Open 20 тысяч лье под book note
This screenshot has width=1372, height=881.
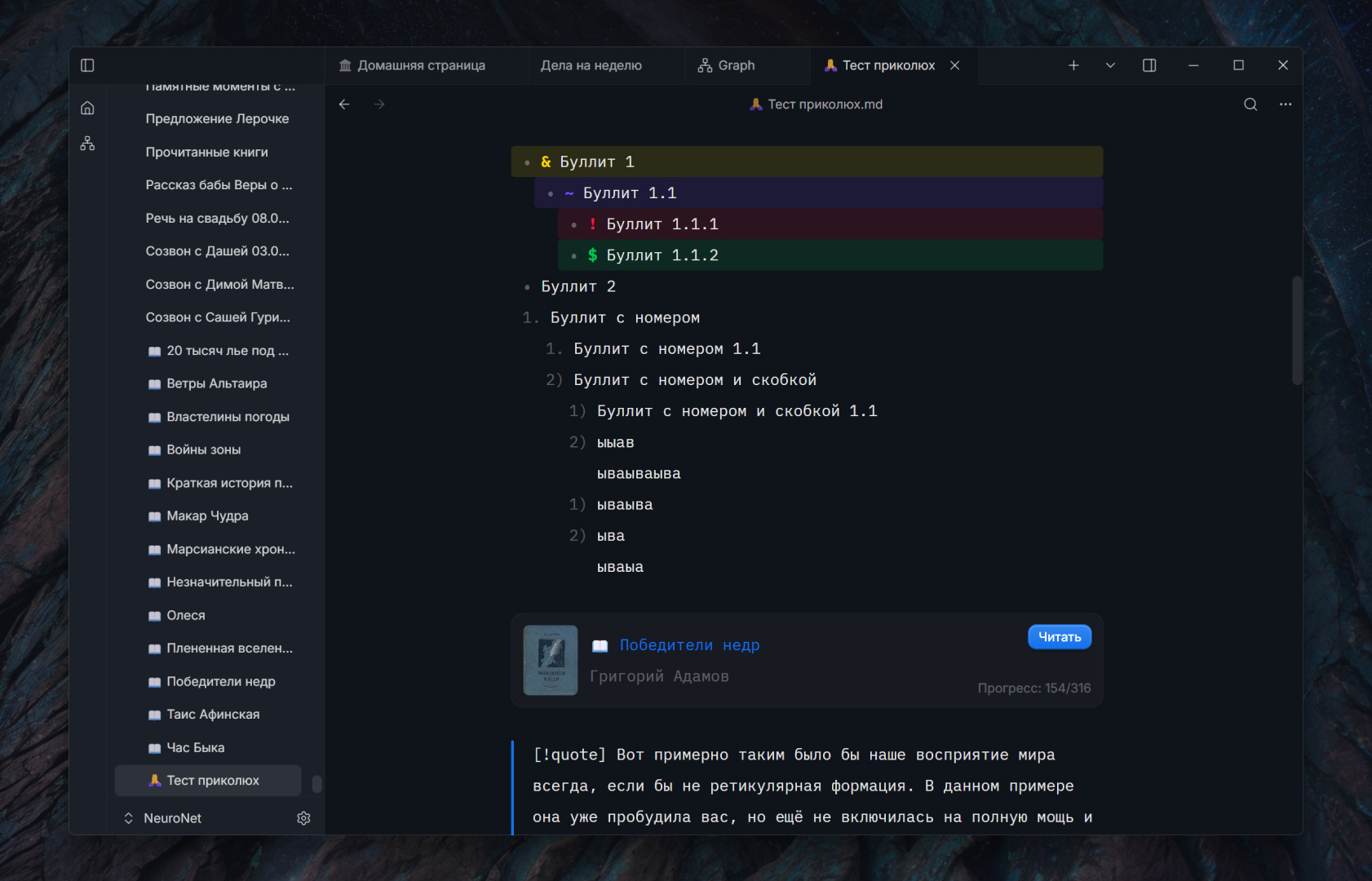click(219, 351)
